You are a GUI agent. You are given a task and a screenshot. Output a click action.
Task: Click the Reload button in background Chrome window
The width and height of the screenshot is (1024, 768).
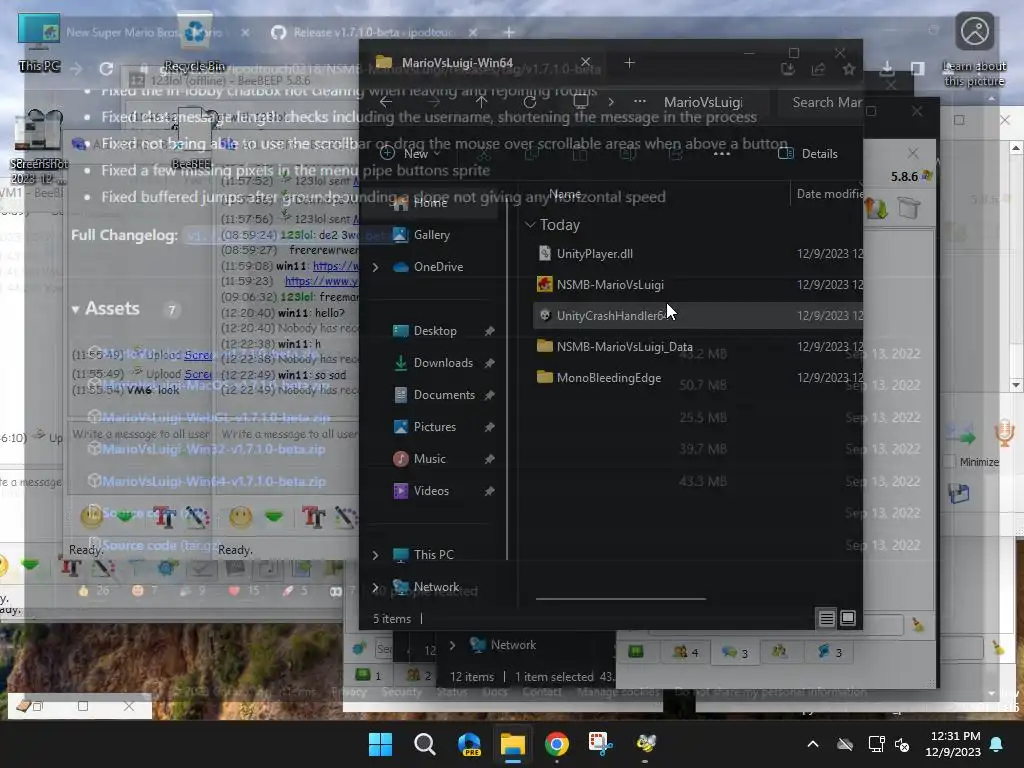tap(106, 69)
